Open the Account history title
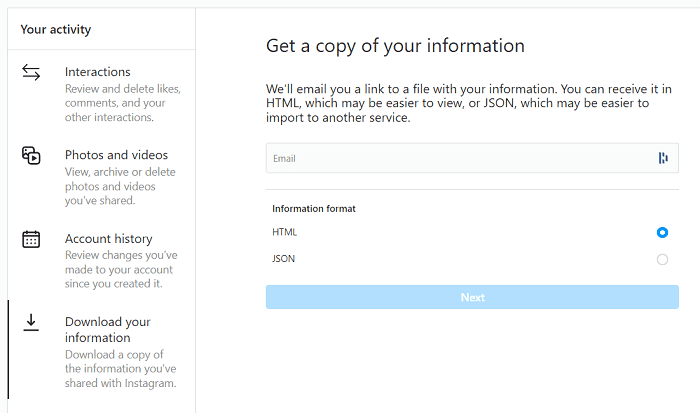The image size is (700, 413). [x=108, y=239]
